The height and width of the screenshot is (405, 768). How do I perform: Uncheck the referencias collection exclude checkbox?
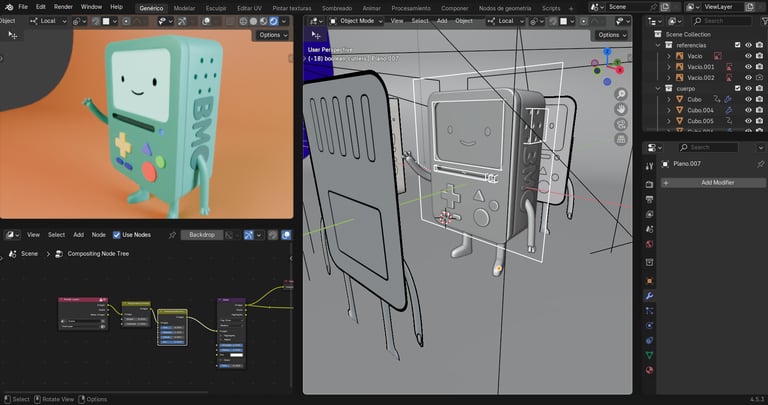tap(738, 45)
